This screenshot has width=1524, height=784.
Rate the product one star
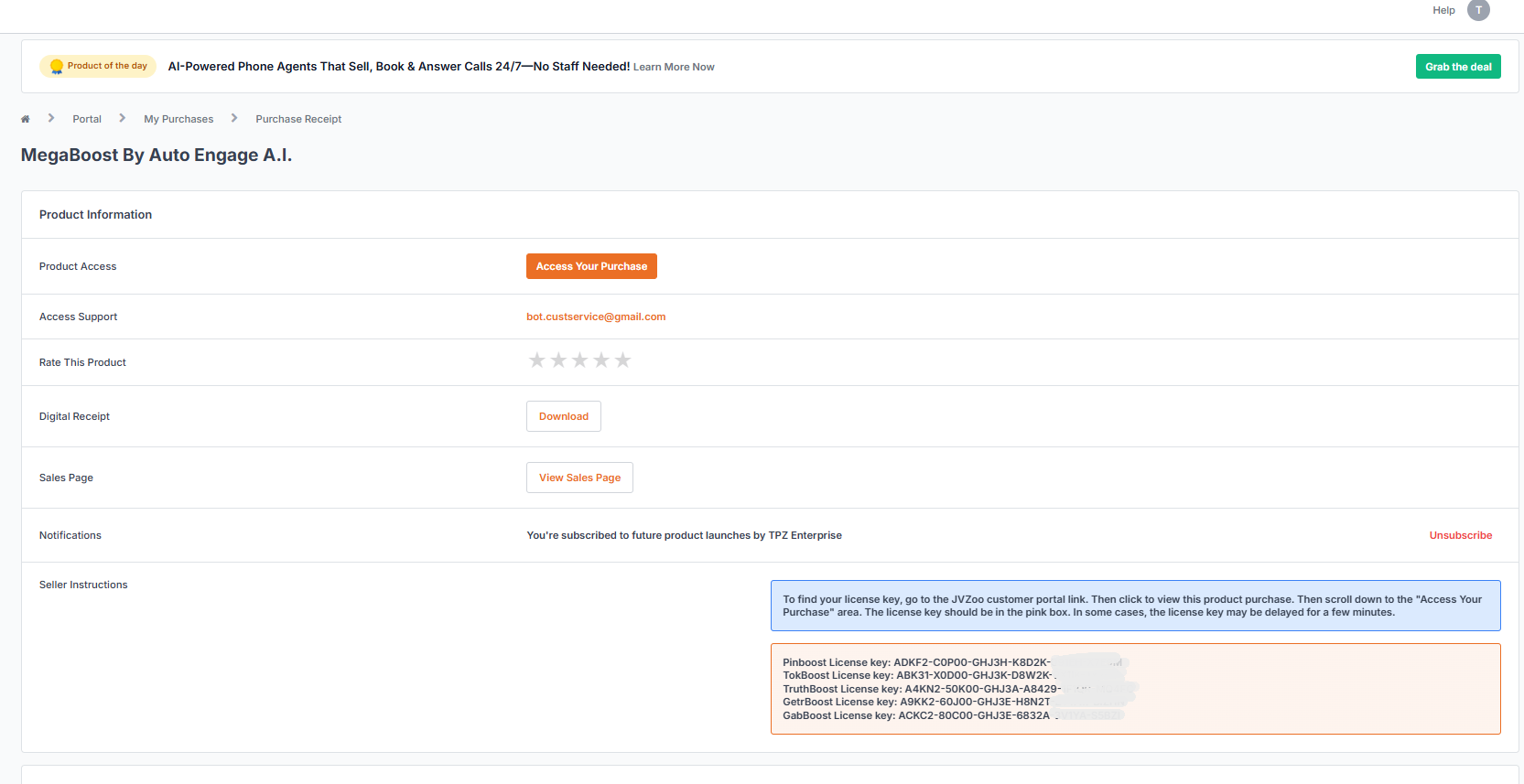(536, 360)
